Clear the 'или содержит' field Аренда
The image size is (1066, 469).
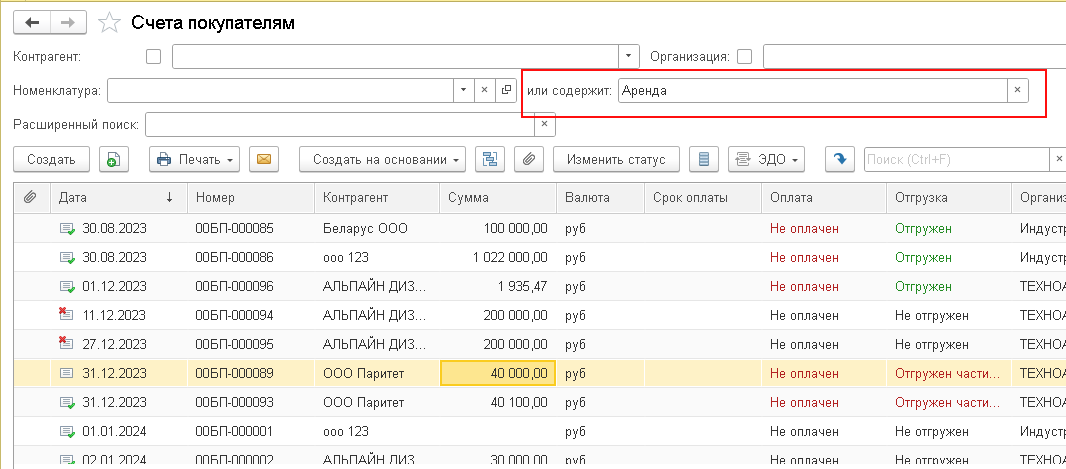point(1017,90)
